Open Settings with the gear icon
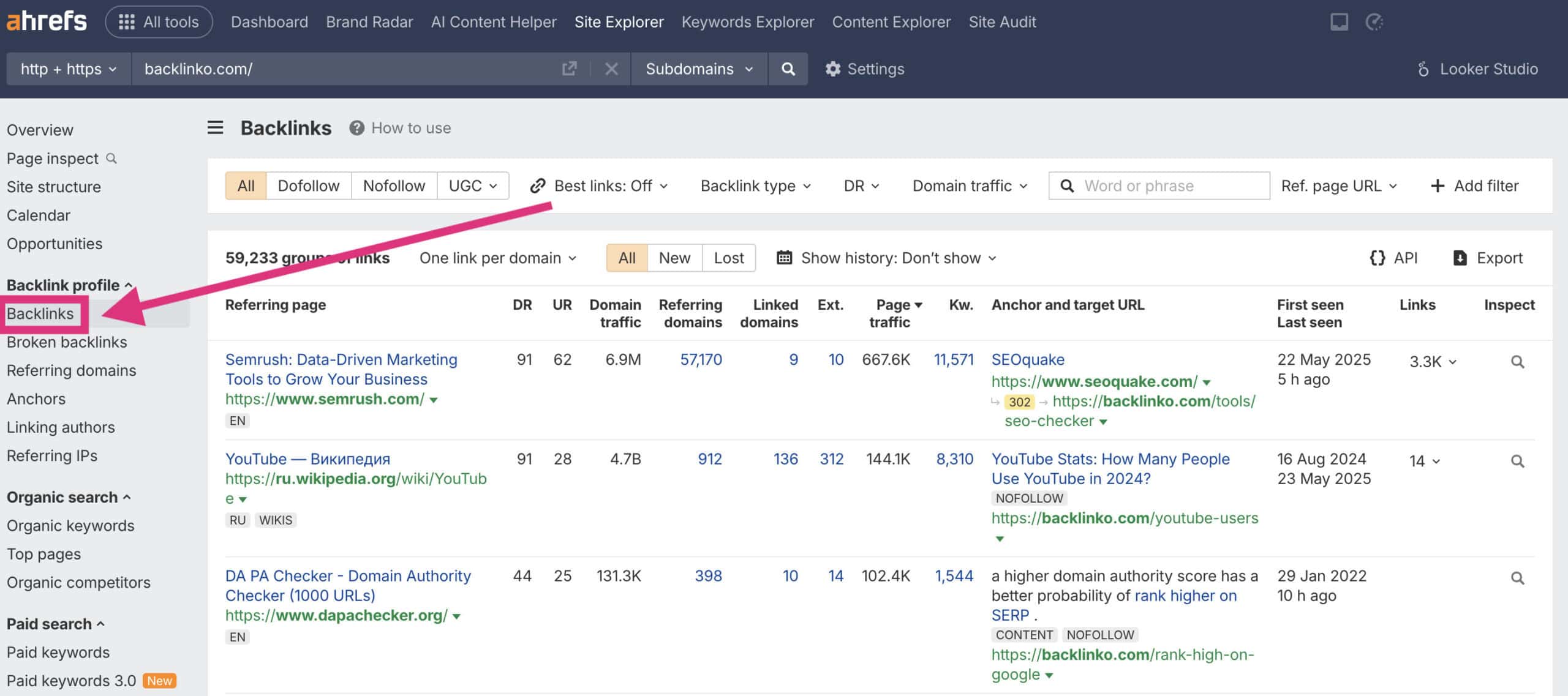This screenshot has width=1568, height=696. coord(864,69)
